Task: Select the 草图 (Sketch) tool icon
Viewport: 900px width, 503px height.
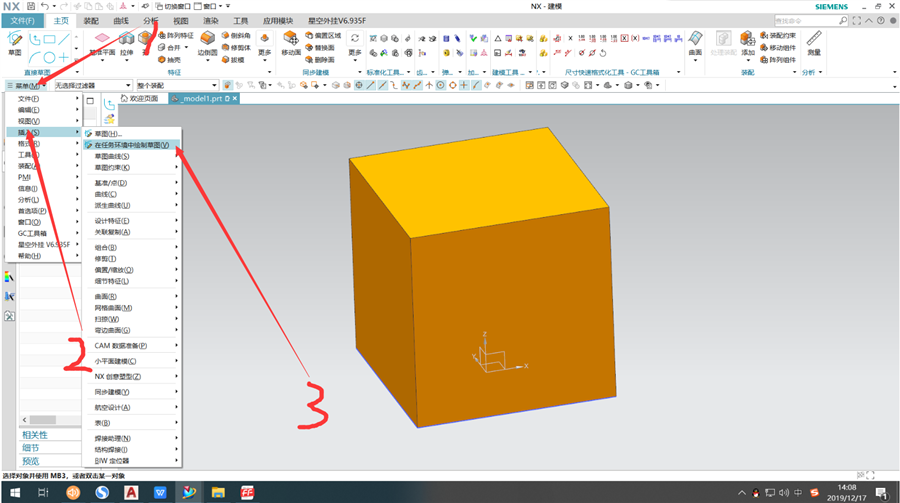Action: (15, 40)
